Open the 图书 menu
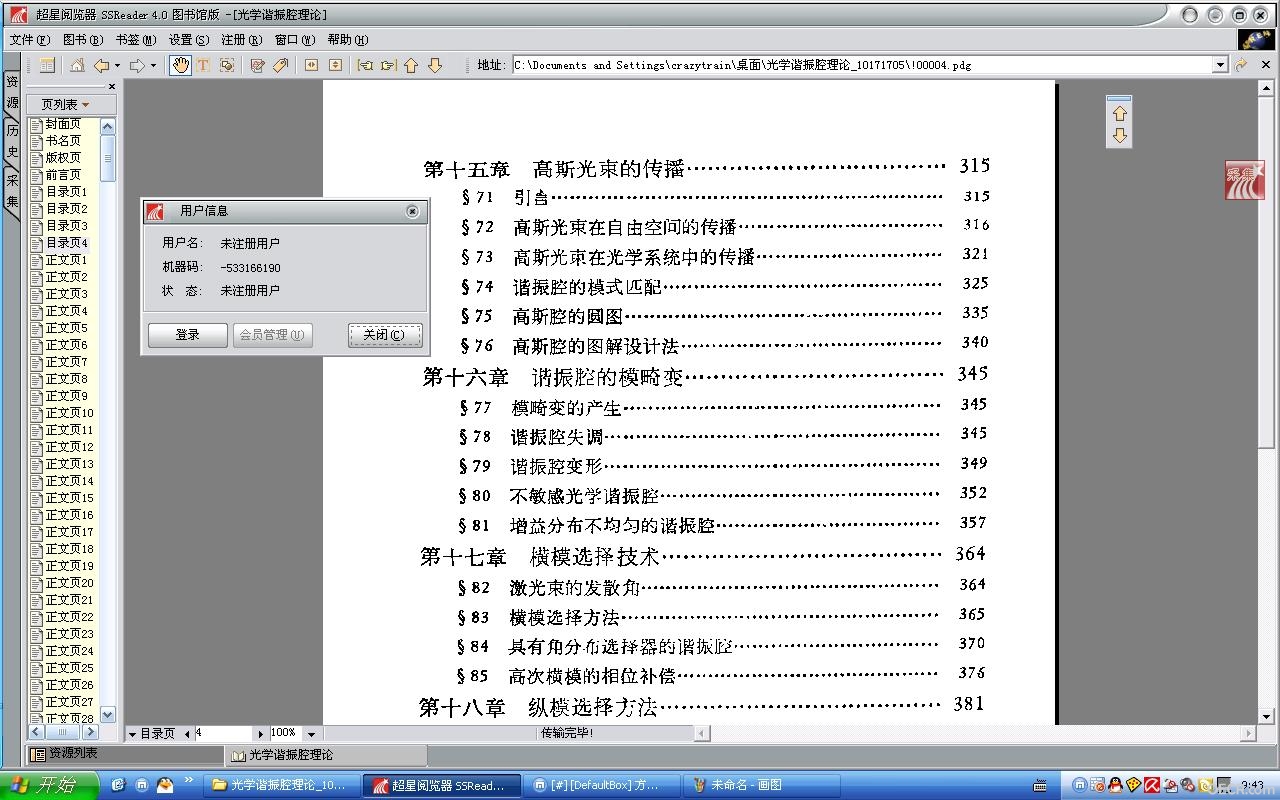 coord(83,40)
